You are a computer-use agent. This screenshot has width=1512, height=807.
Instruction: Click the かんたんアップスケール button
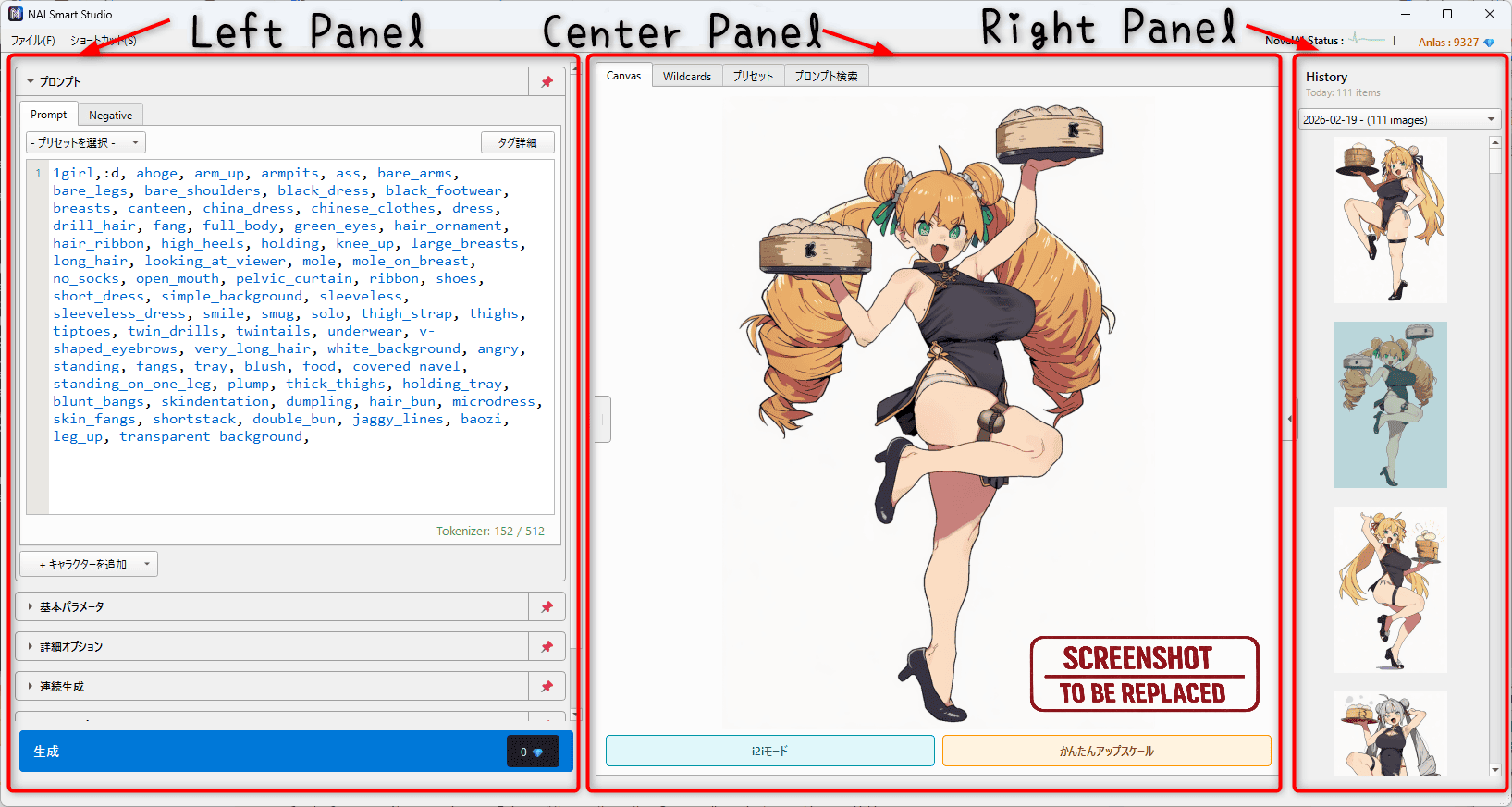1107,751
